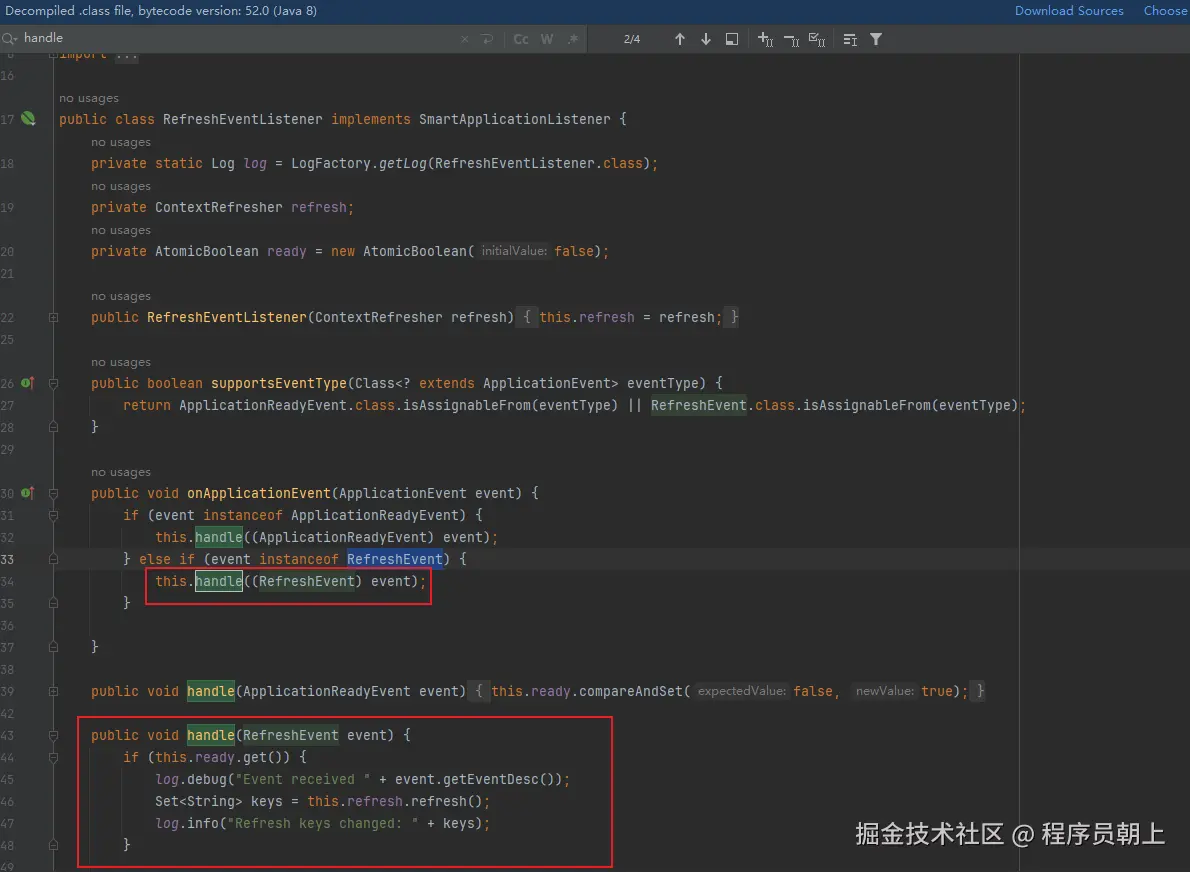Screen dimensions: 1190x872
Task: Click LogFactory.getLog call on line 18
Action: tap(359, 163)
